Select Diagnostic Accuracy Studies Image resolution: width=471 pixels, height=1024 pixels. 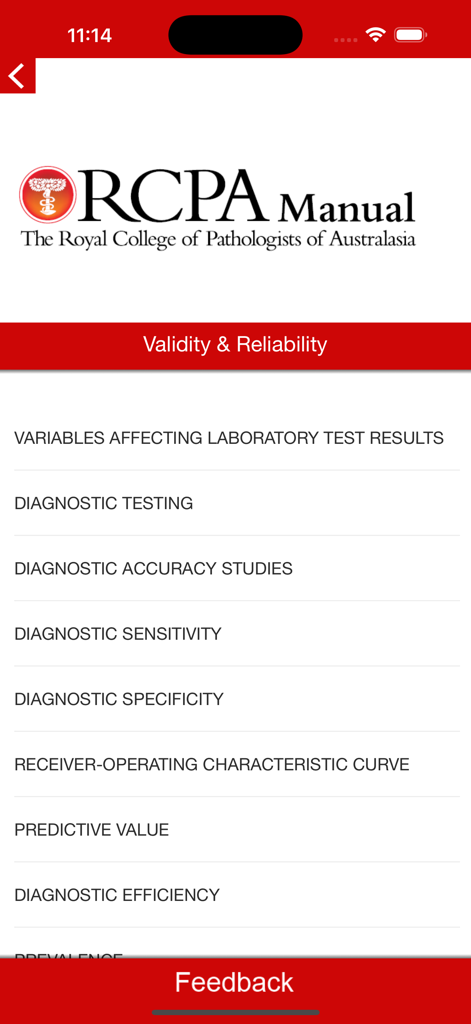pos(236,568)
